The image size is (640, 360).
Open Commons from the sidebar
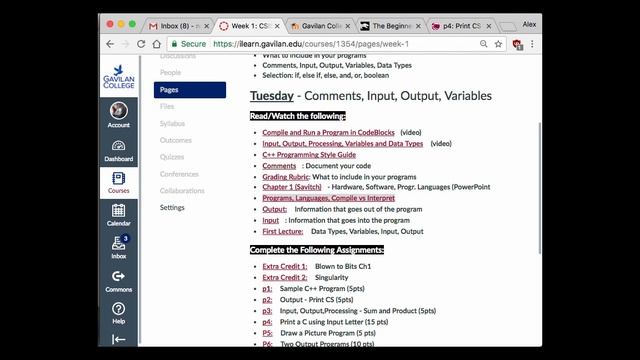coord(118,281)
